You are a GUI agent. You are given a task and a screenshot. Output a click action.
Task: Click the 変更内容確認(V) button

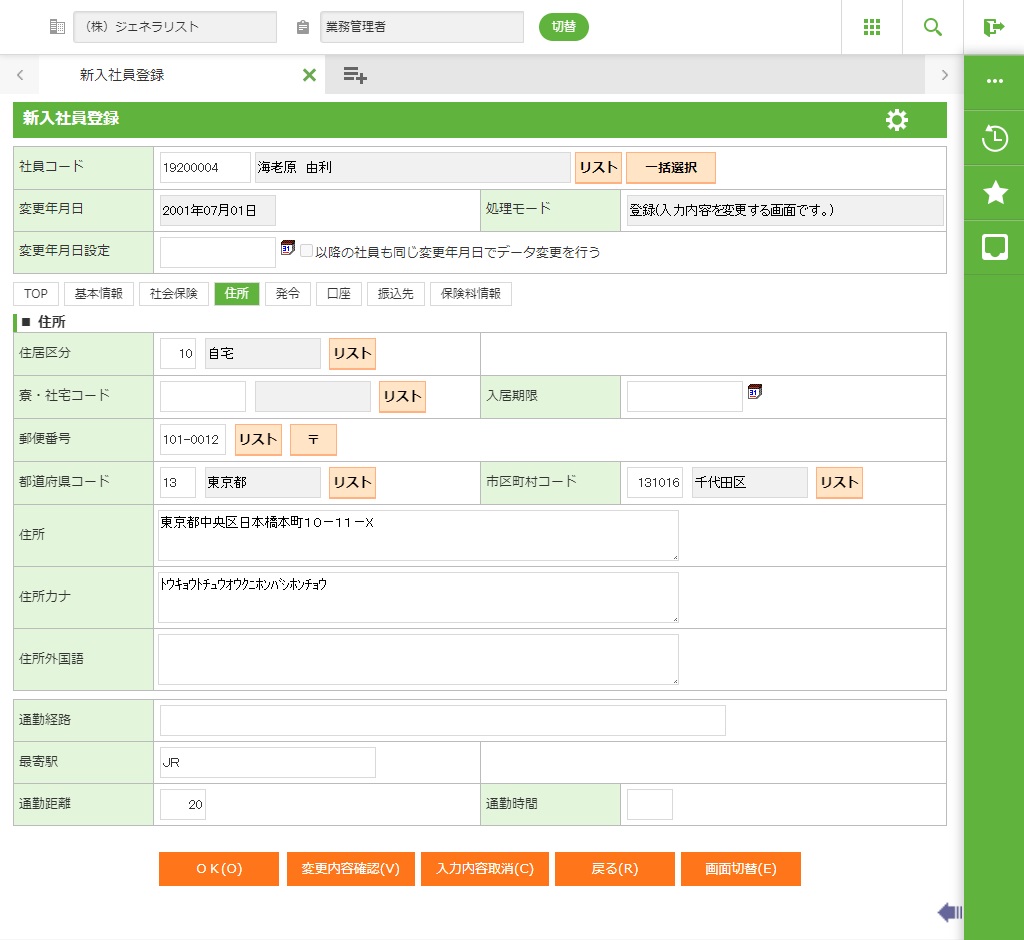pos(350,869)
